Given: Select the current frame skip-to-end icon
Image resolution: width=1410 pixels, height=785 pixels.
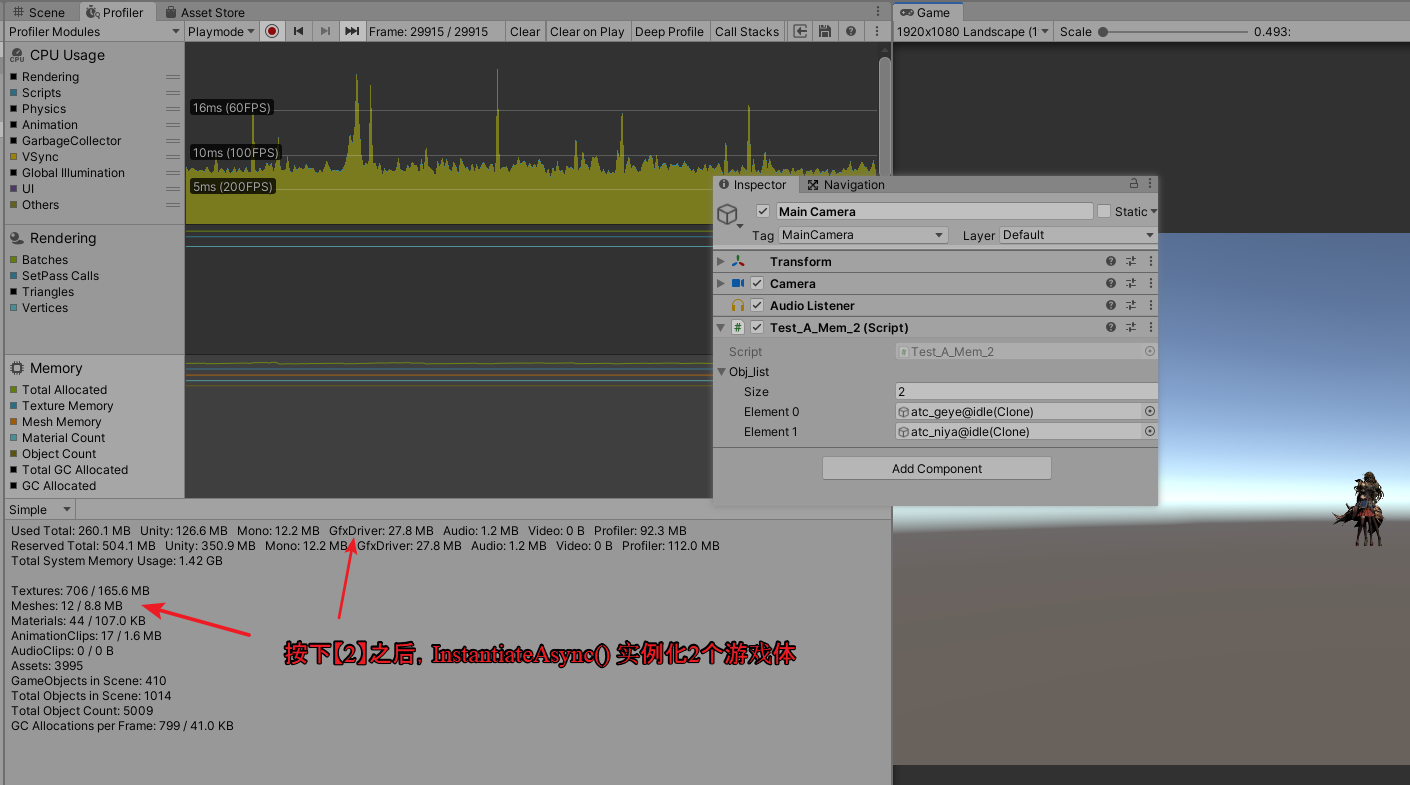Looking at the screenshot, I should (x=352, y=31).
